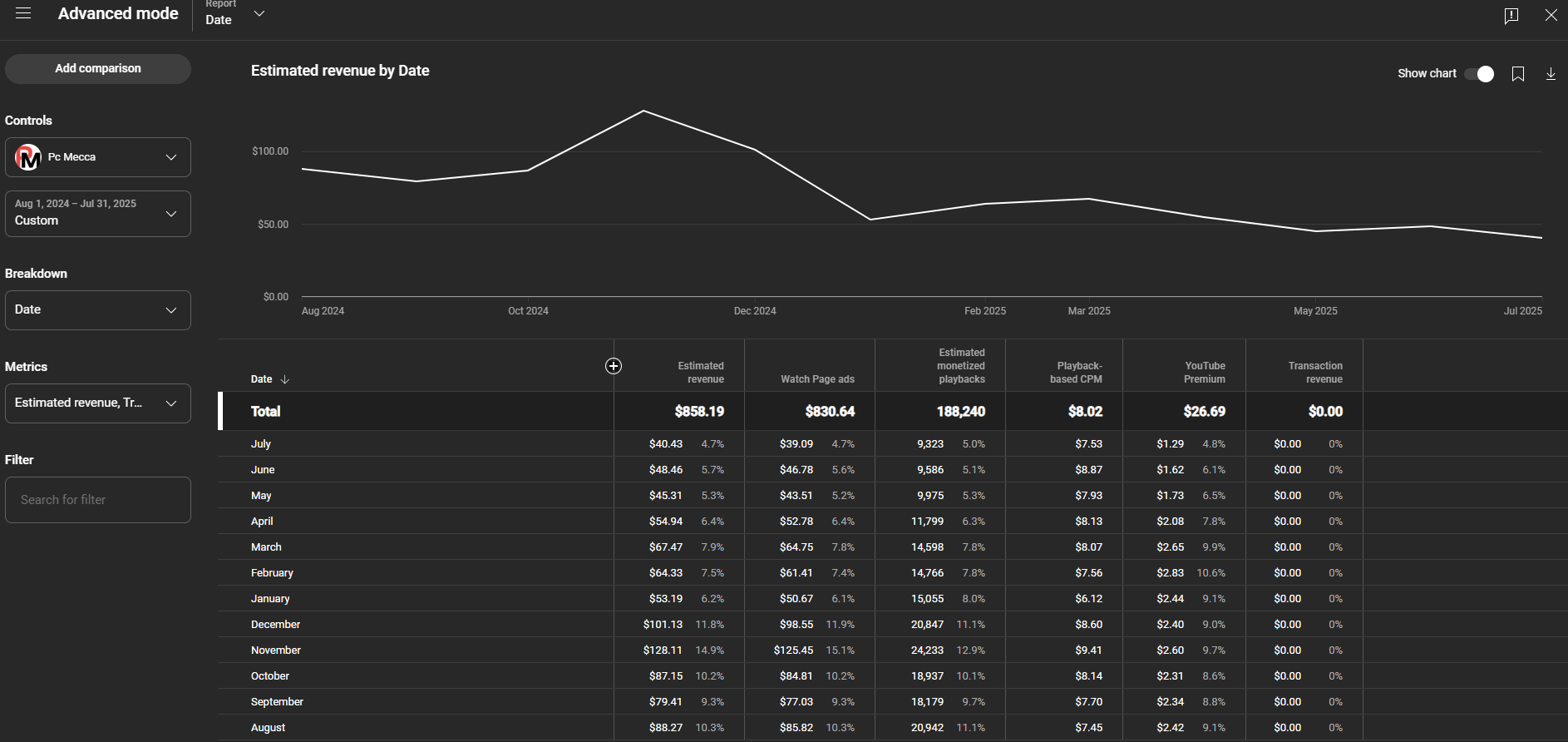
Task: Toggle the Show chart switch
Action: (1480, 74)
